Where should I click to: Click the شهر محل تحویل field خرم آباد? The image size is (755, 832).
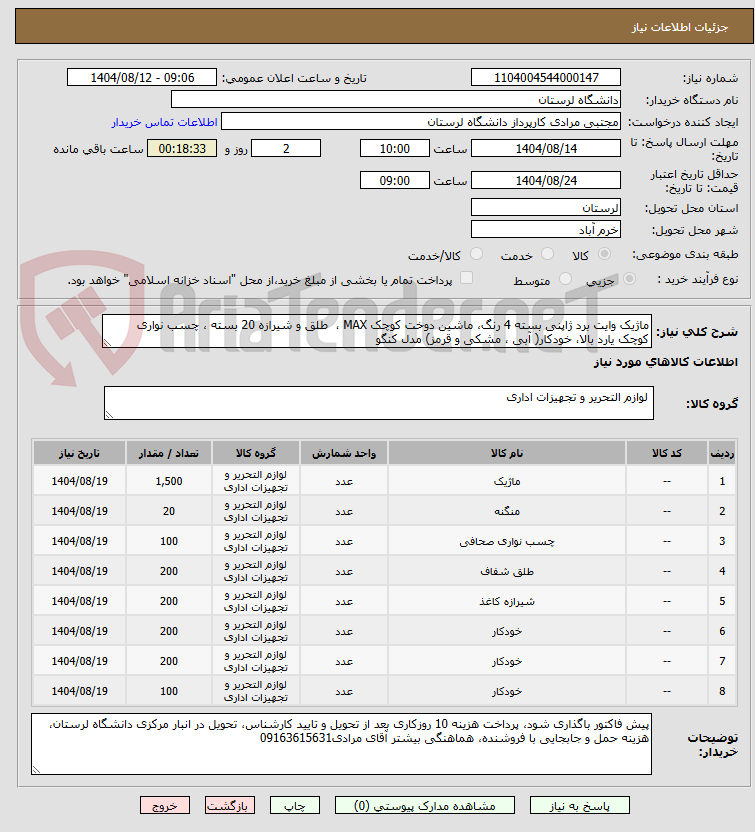pyautogui.click(x=545, y=229)
